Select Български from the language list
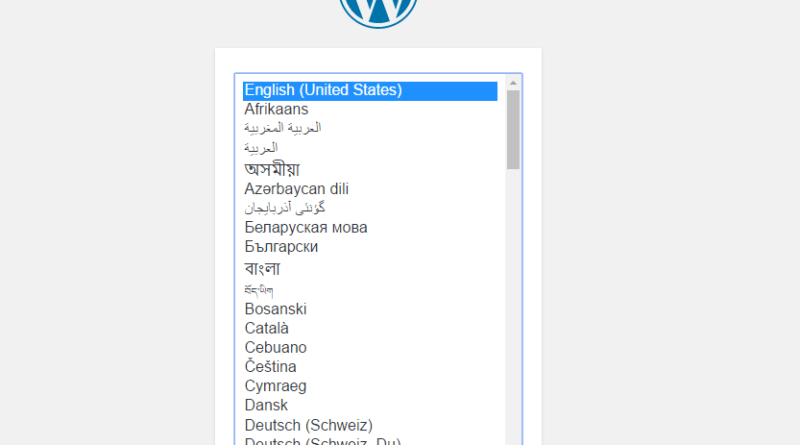 (x=281, y=246)
